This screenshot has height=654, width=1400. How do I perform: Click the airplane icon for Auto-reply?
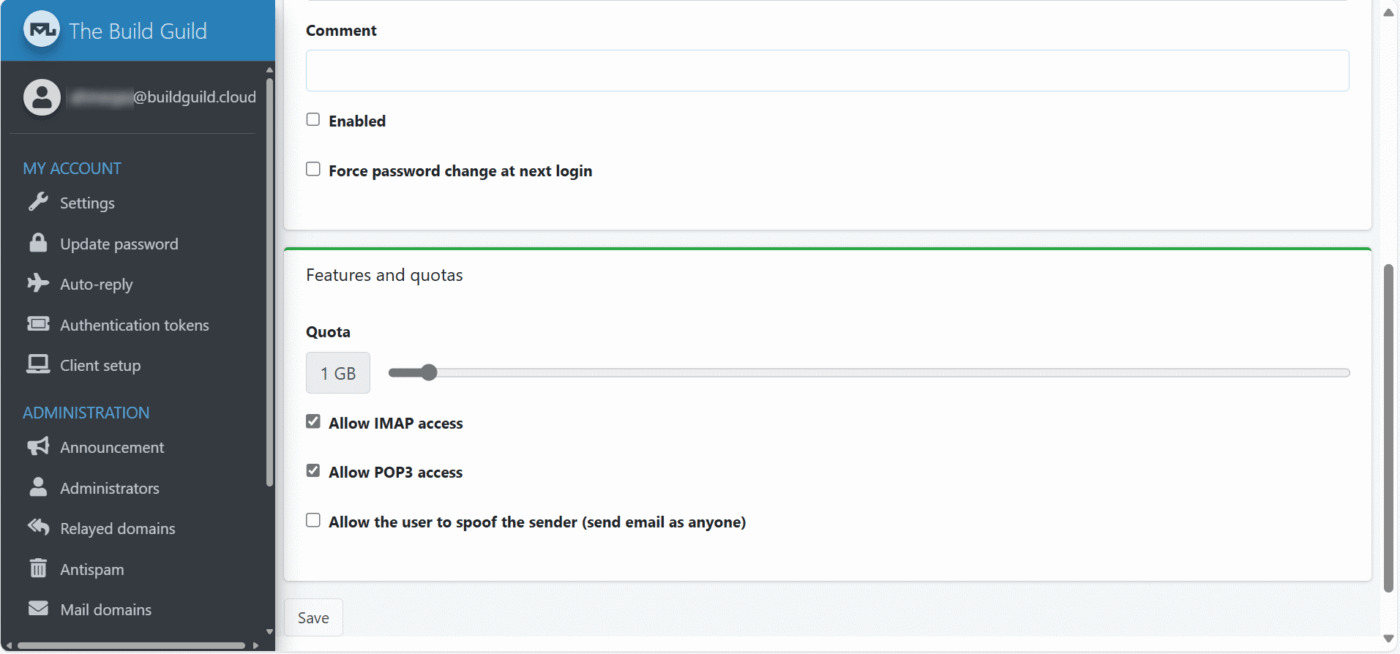[x=38, y=284]
